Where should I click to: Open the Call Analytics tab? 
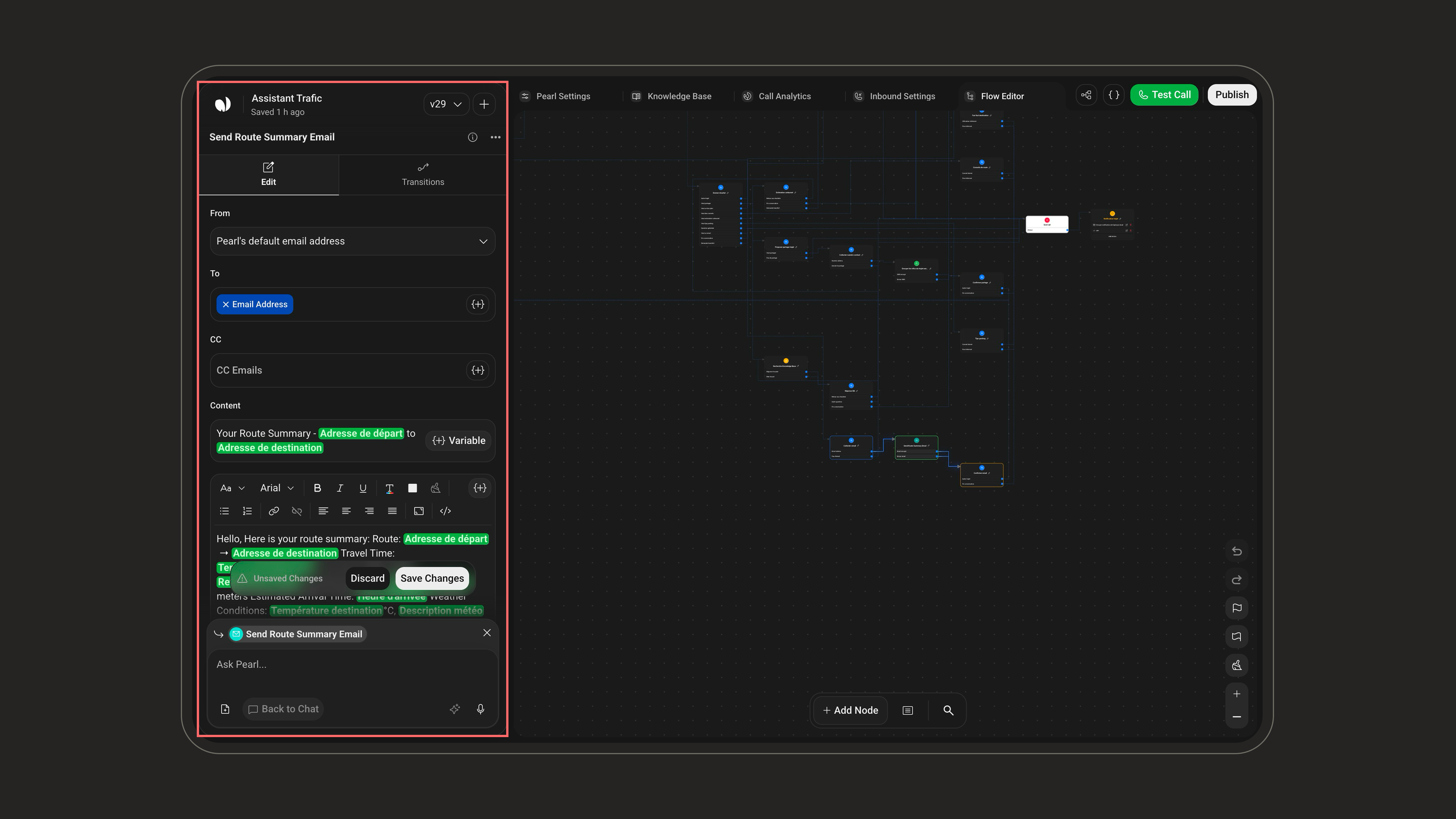(x=777, y=96)
